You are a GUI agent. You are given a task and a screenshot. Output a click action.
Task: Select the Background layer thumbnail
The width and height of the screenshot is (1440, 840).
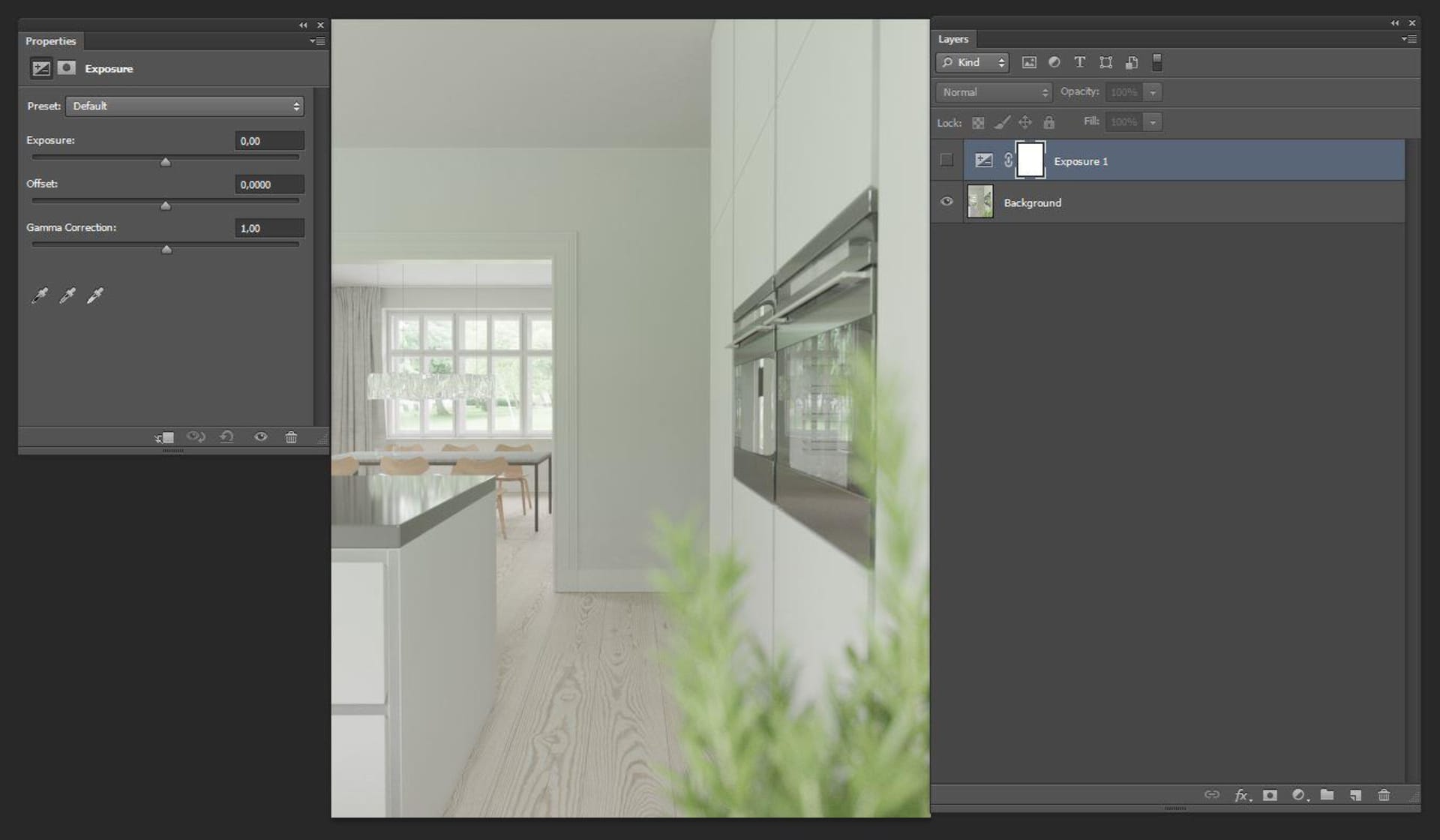click(x=980, y=202)
